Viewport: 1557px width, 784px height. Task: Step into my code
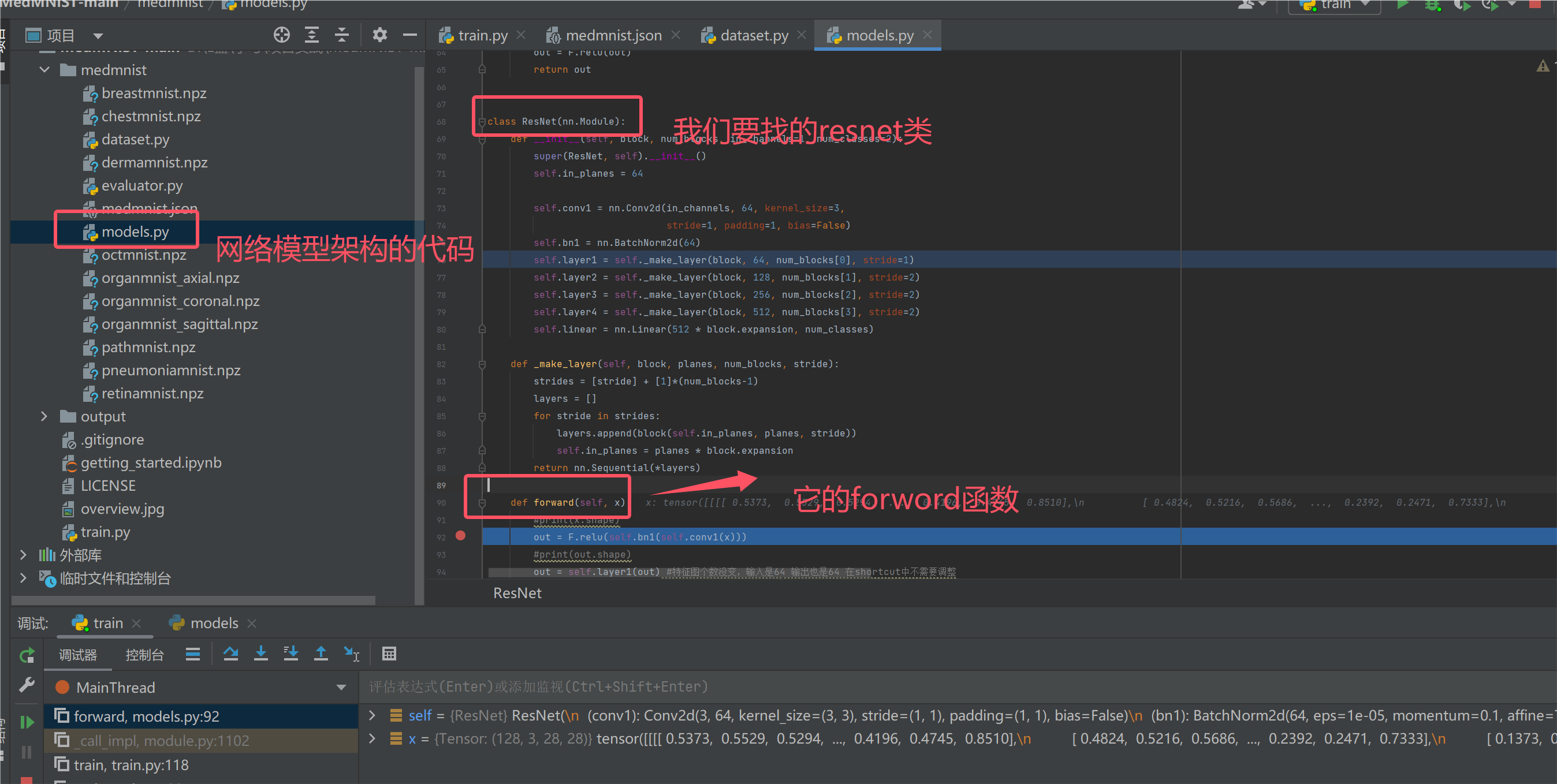[x=290, y=654]
